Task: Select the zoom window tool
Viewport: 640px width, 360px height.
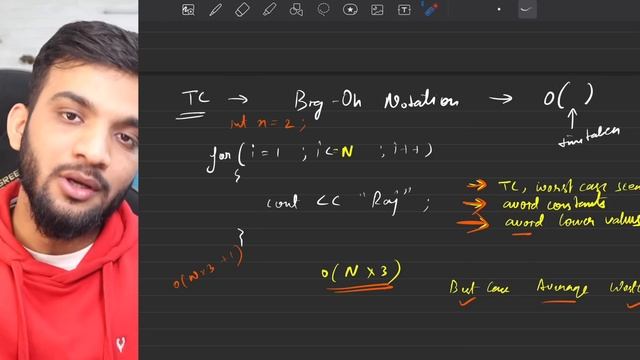Action: click(188, 10)
